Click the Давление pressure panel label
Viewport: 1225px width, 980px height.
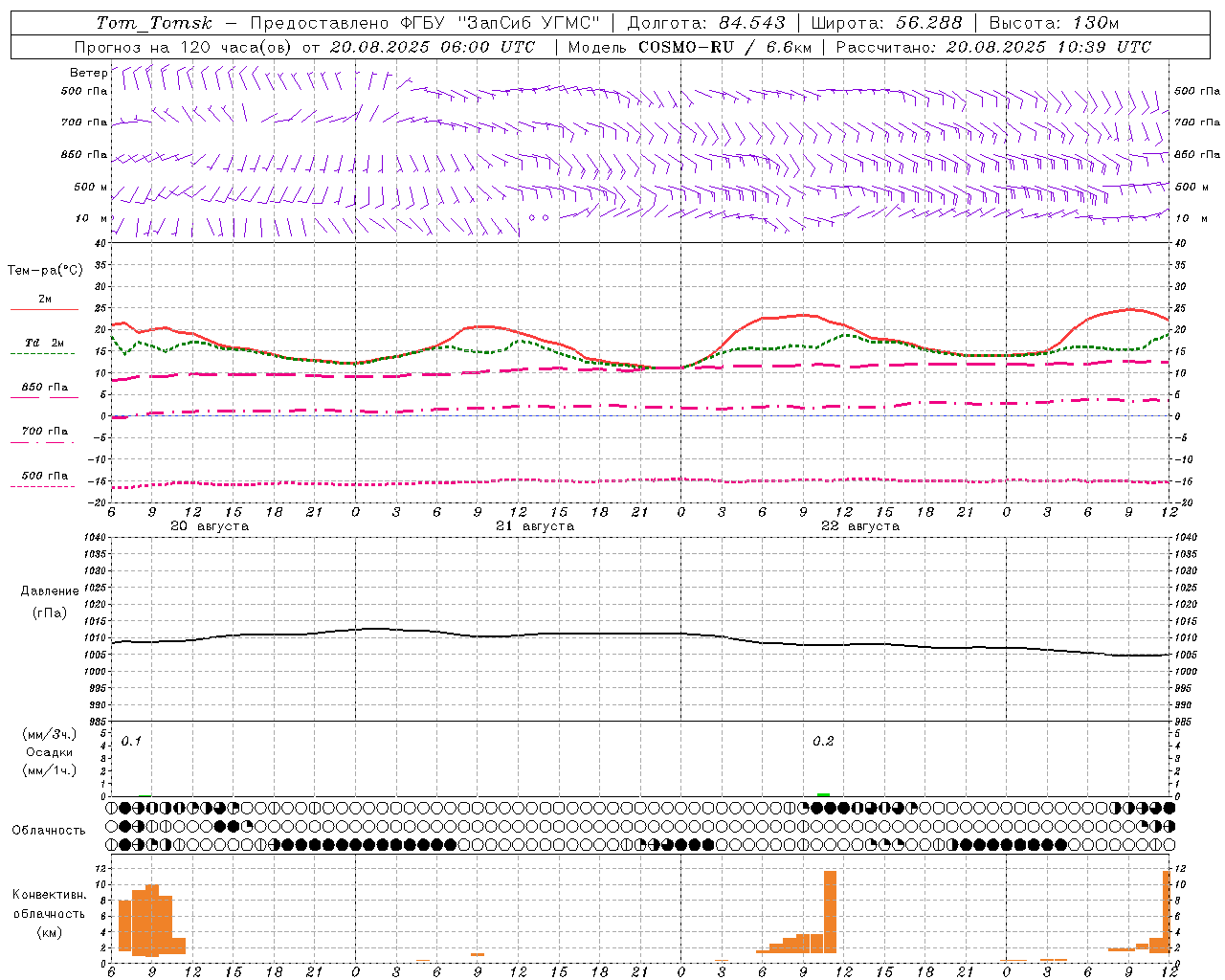pos(50,591)
